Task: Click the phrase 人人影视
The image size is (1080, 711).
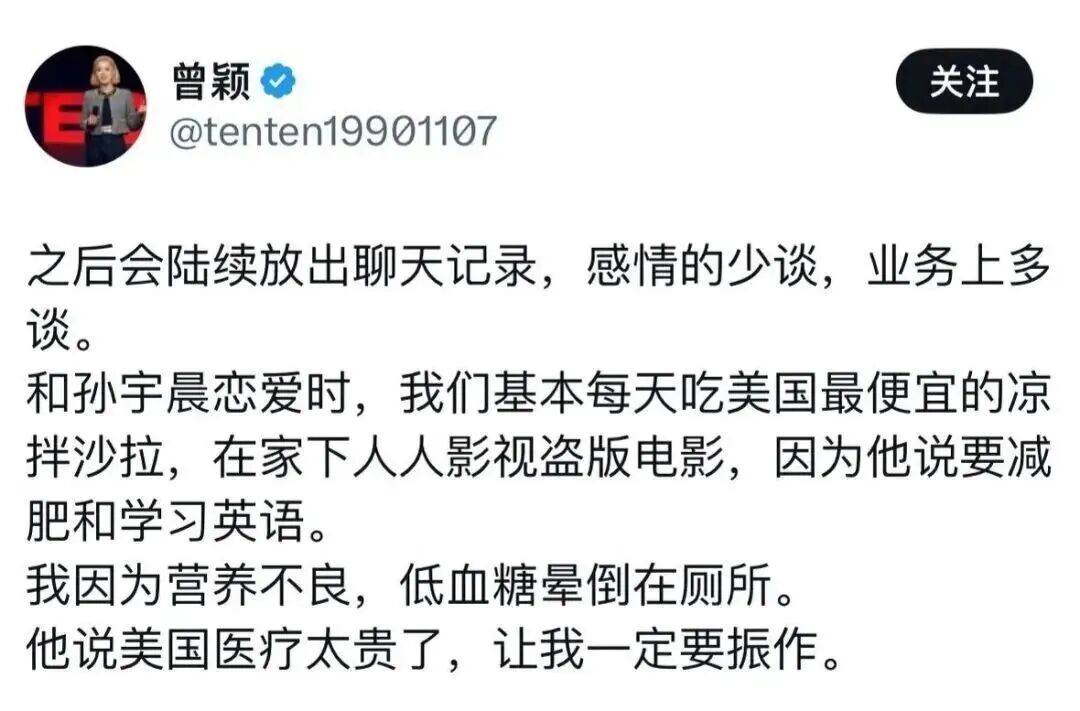Action: [447, 457]
